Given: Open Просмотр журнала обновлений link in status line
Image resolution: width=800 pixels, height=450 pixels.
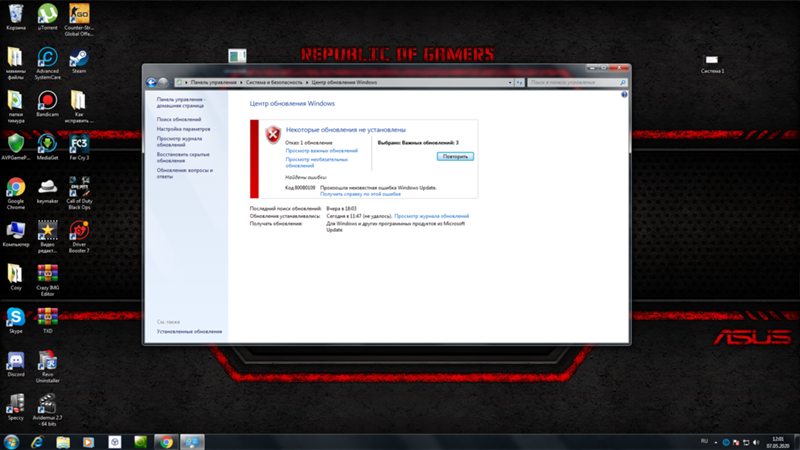Looking at the screenshot, I should (431, 216).
